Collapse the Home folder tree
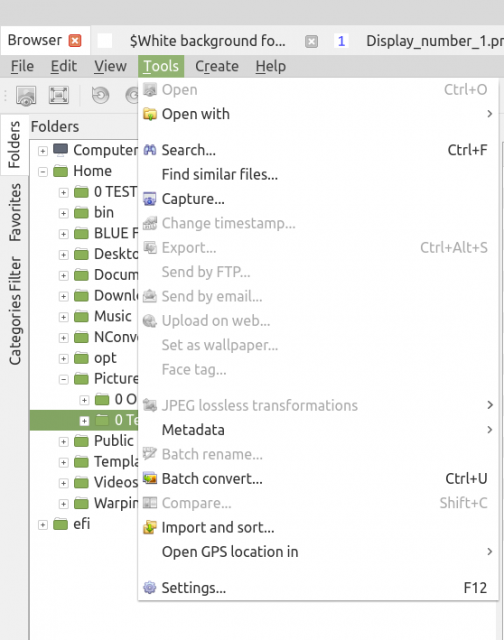Viewport: 504px width, 640px height. coord(42,172)
